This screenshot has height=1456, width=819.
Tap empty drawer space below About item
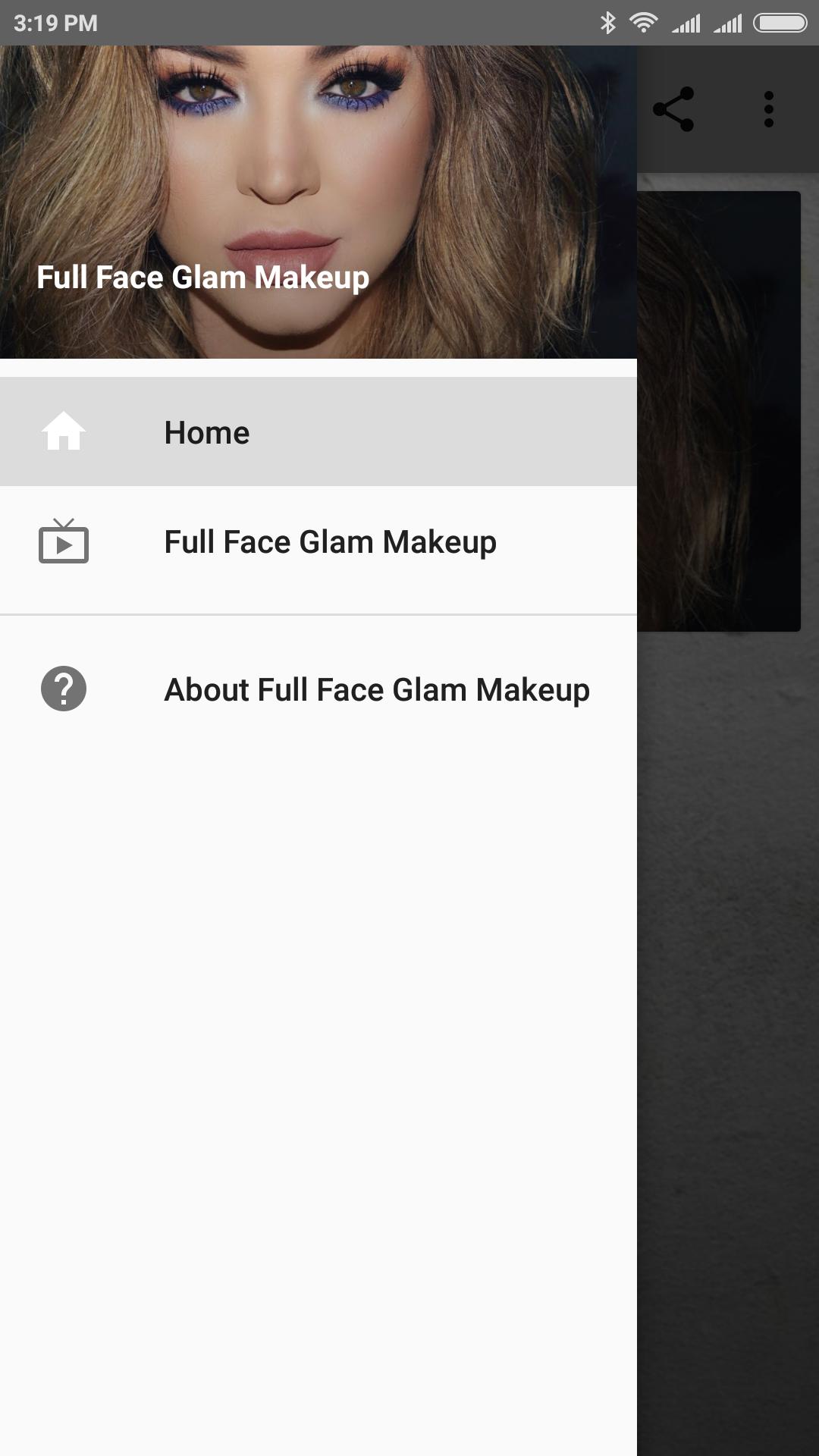pyautogui.click(x=318, y=1062)
